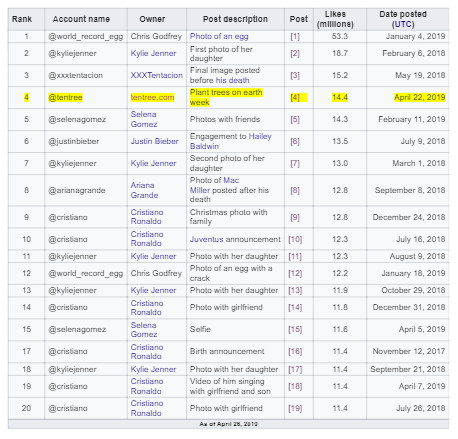
Task: Click the Rank column header
Action: [x=22, y=19]
